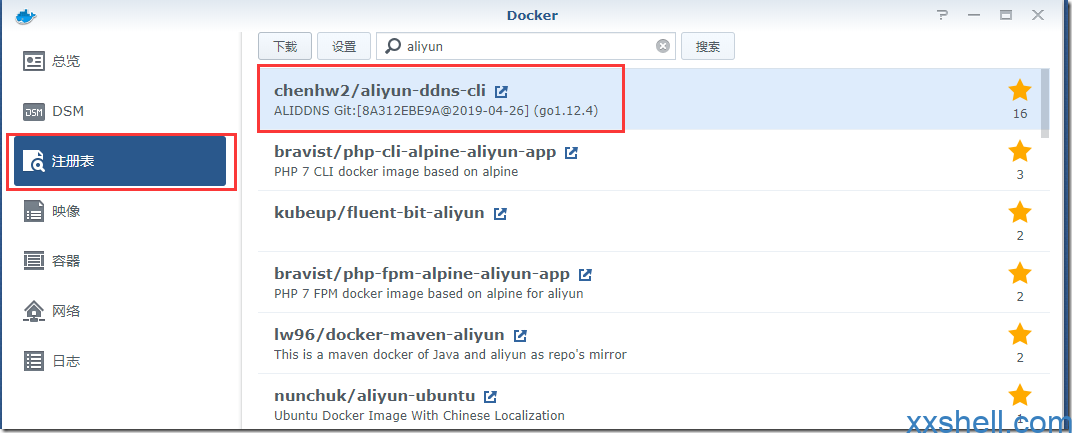
Task: Open Docker help question mark
Action: (943, 15)
